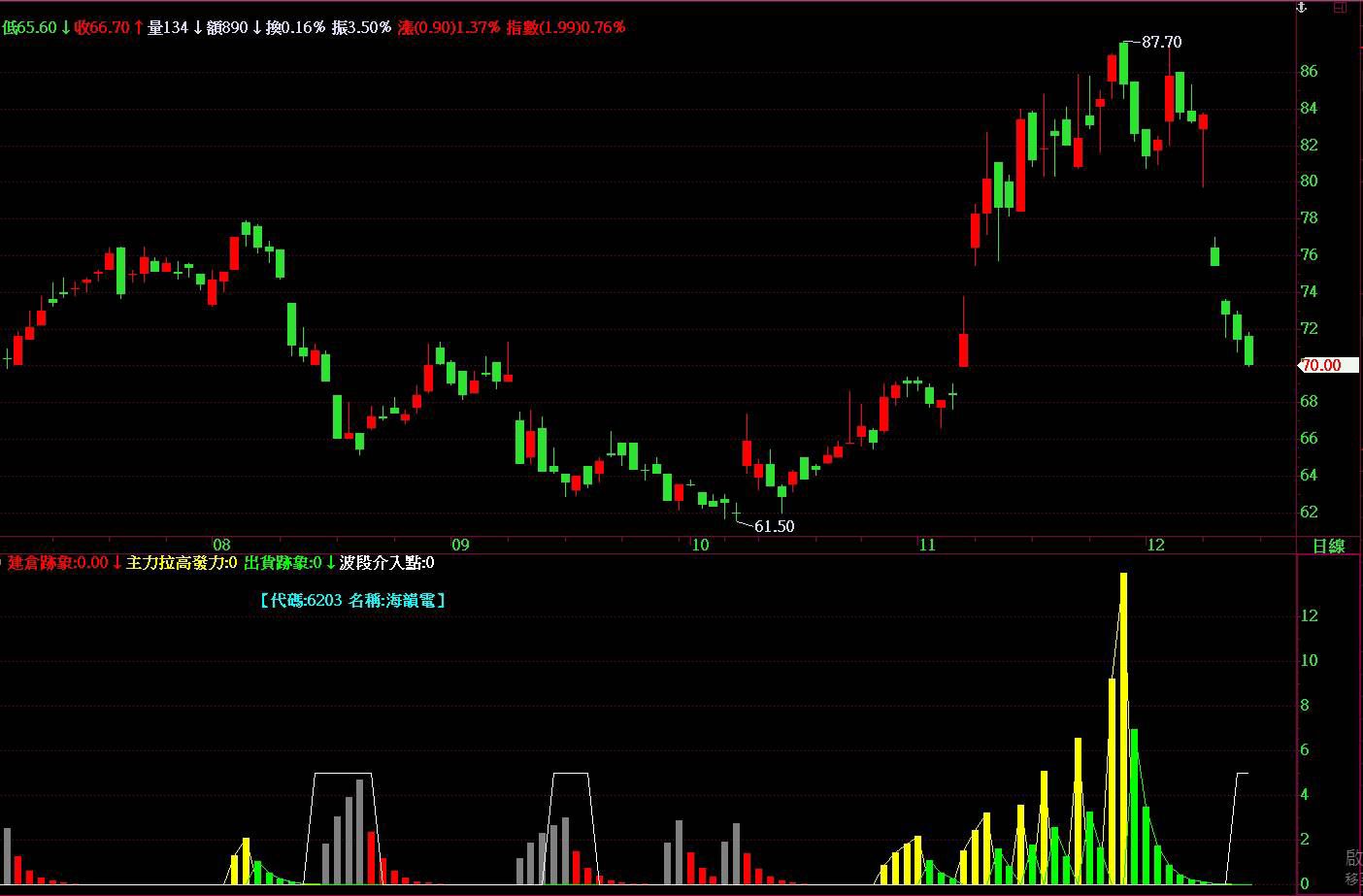Click the 指數(1.99)0.76% index readout
The width and height of the screenshot is (1363, 896).
(566, 27)
